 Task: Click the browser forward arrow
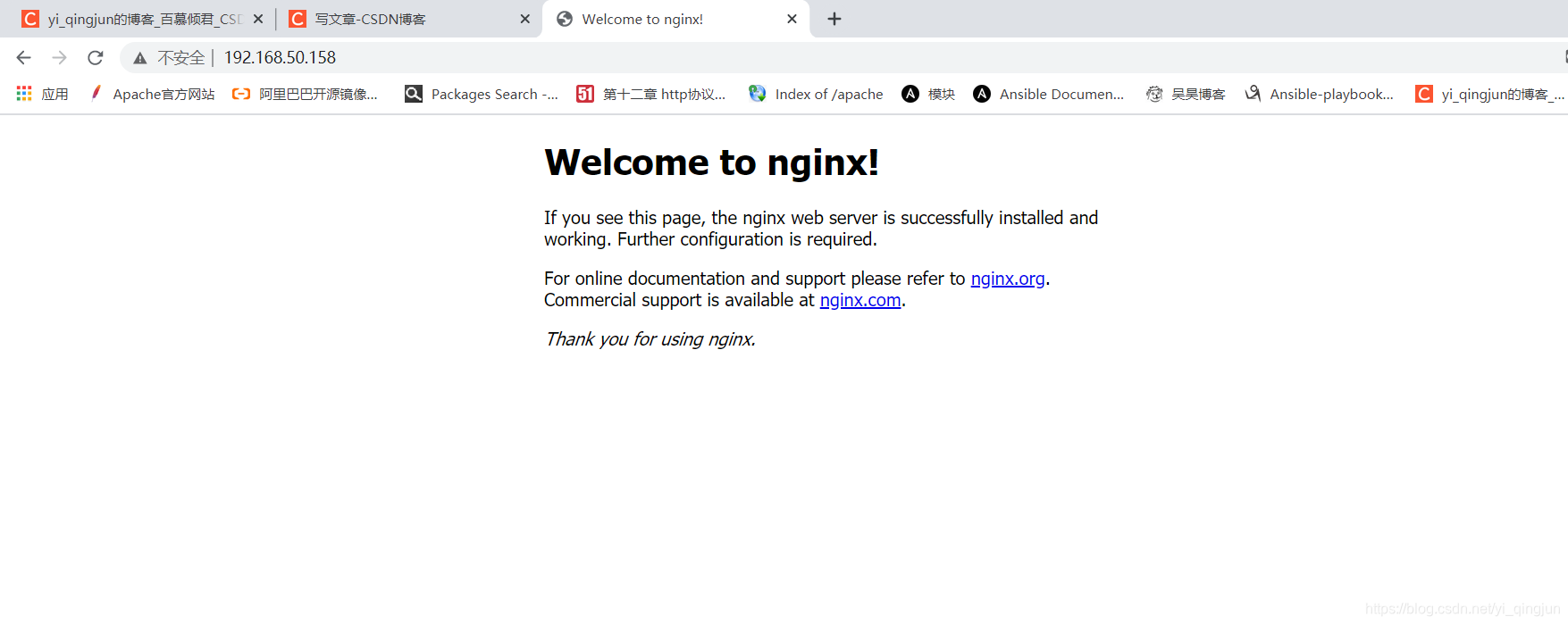(60, 58)
